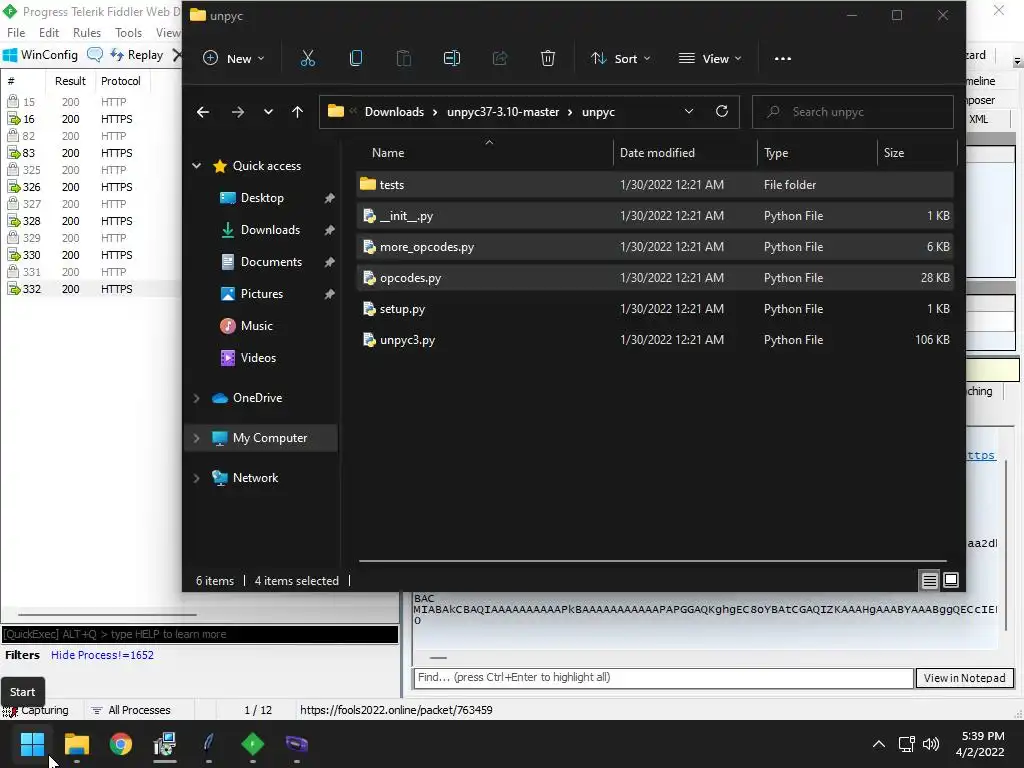Open Videos in the sidebar
This screenshot has height=768, width=1024.
pos(258,358)
